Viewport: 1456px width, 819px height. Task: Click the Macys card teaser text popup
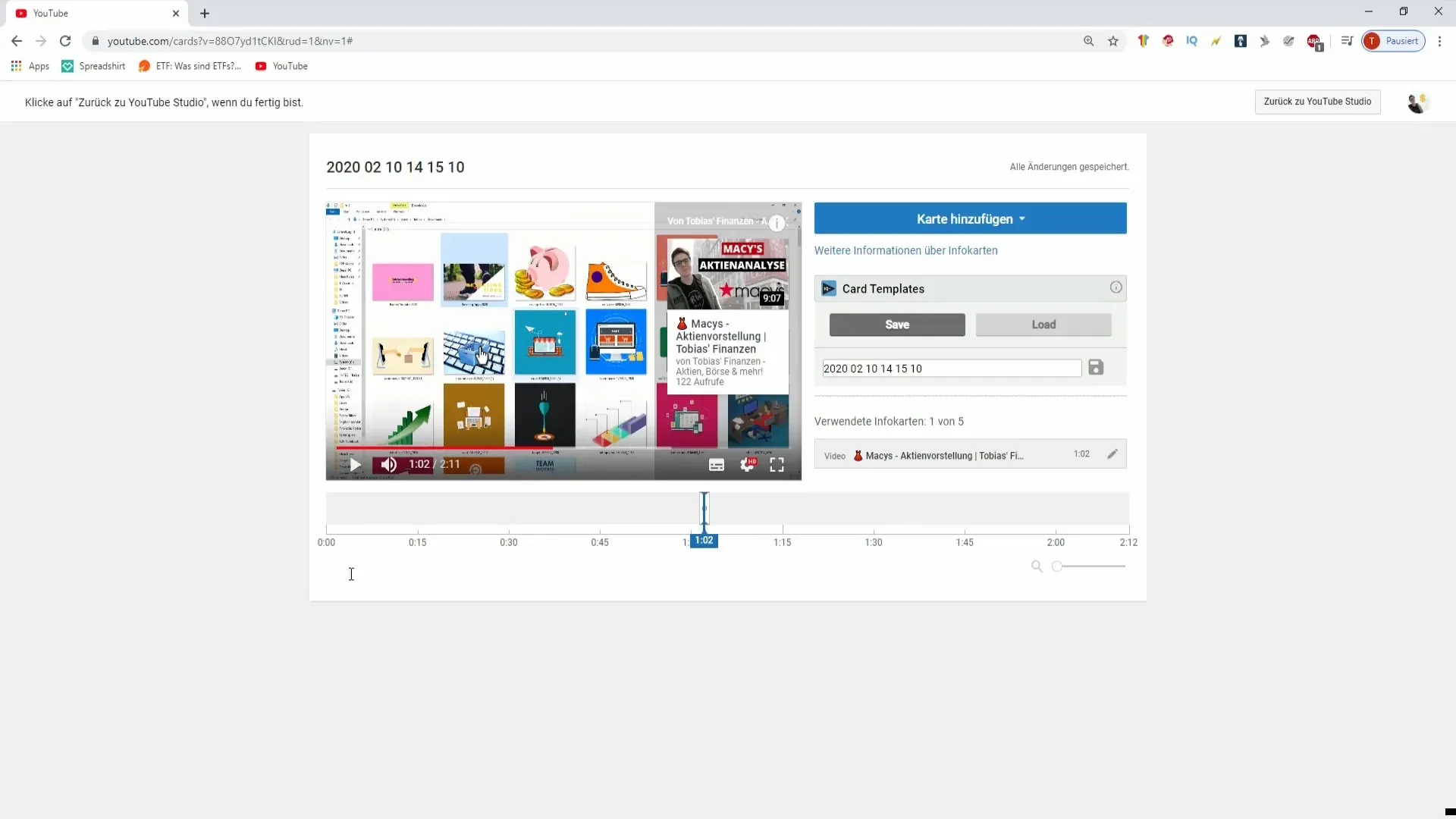(x=727, y=351)
